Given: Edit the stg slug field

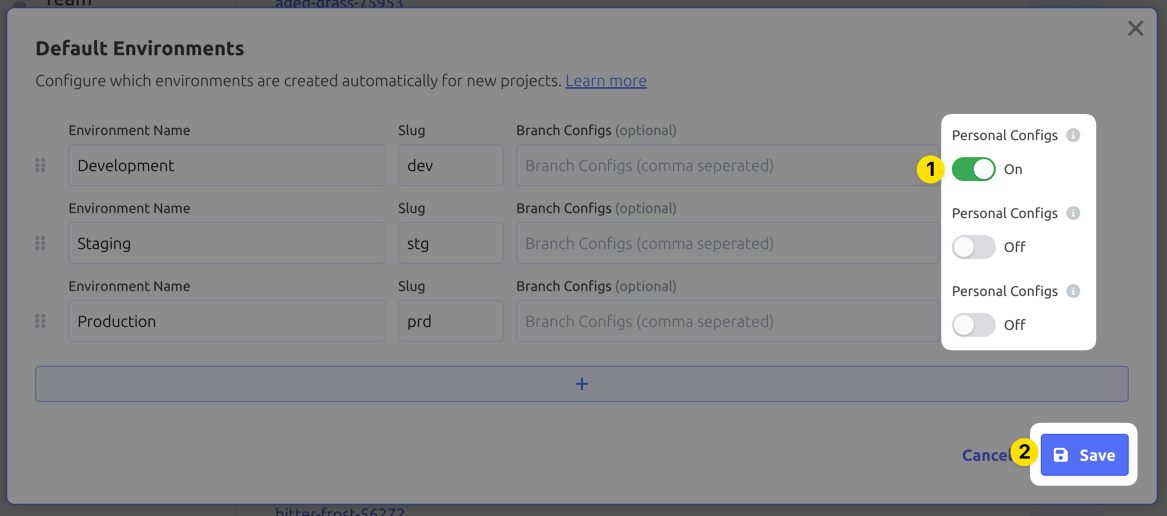Looking at the screenshot, I should point(451,243).
